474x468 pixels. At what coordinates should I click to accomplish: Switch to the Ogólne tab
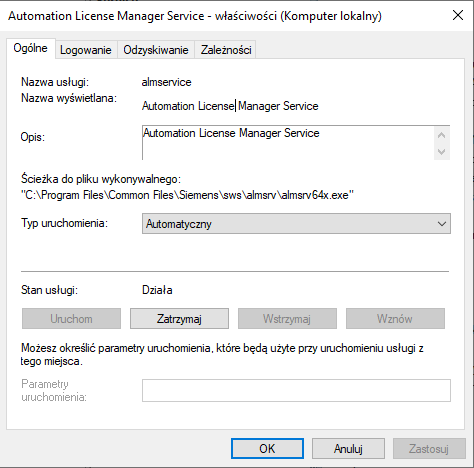coord(30,49)
